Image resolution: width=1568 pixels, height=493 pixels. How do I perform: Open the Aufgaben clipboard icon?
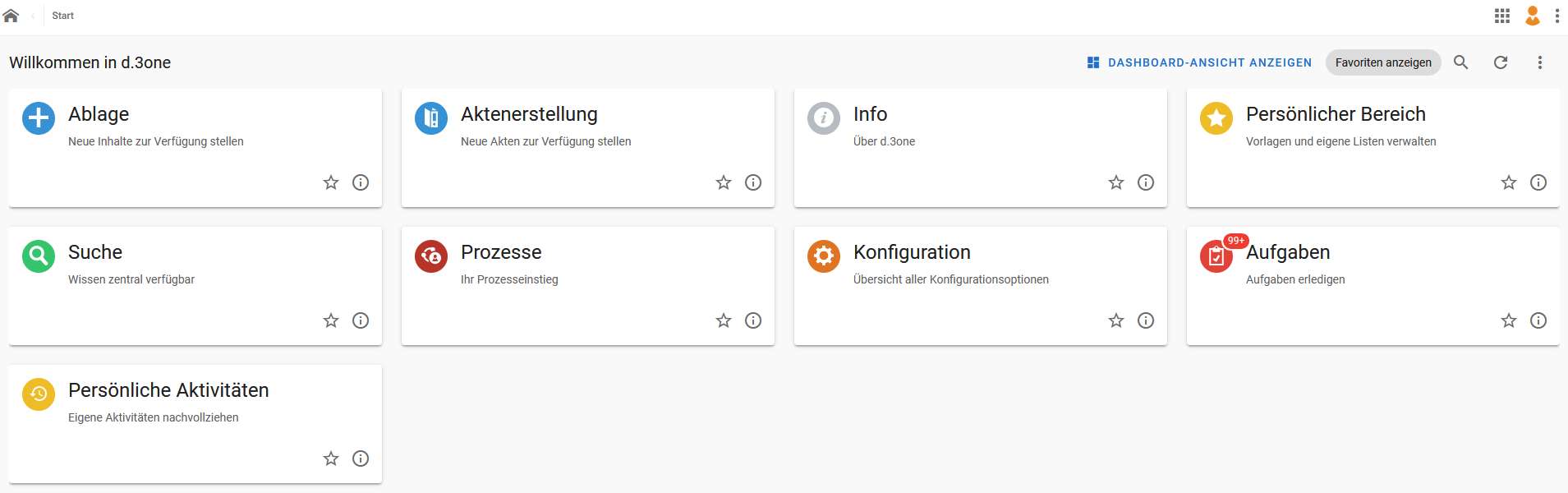(1216, 256)
